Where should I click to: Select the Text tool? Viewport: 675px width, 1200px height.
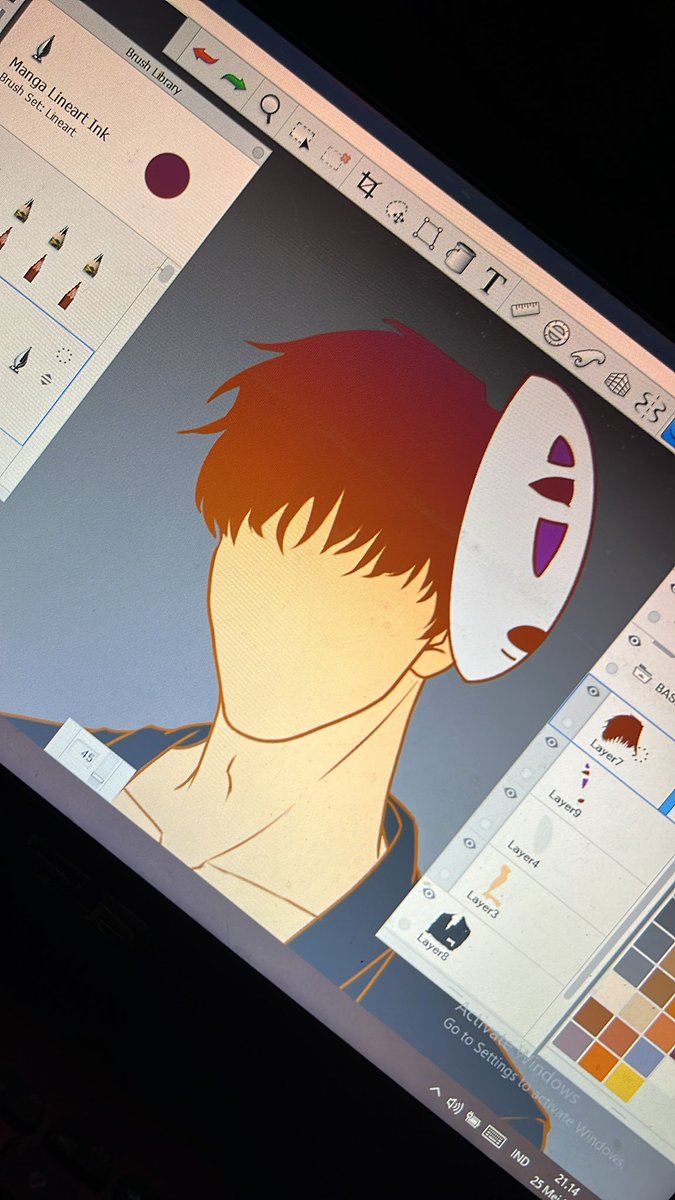[x=492, y=282]
